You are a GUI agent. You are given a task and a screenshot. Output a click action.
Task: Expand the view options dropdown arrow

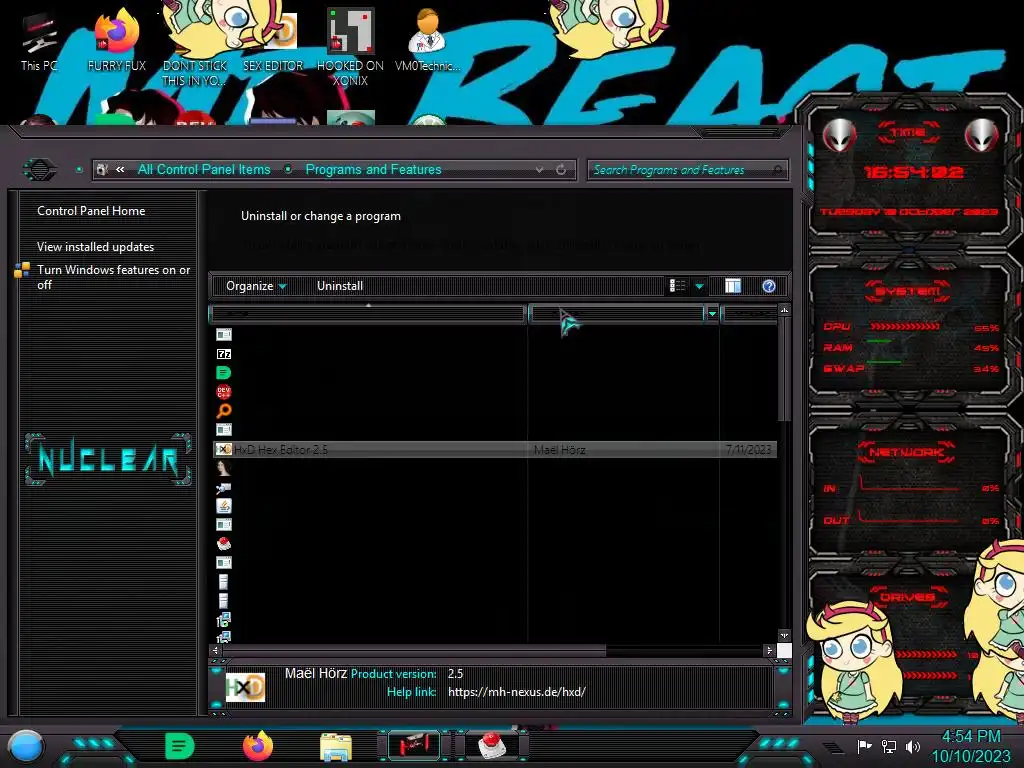tap(699, 286)
